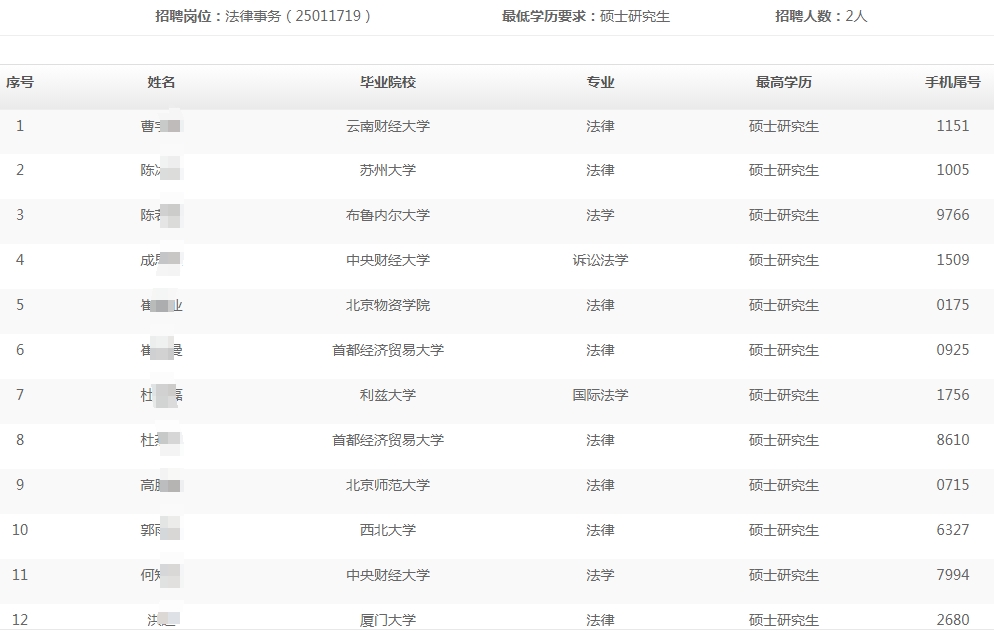994x631 pixels.
Task: Click the 最低学历要求 硕士研究生 label
Action: click(585, 16)
